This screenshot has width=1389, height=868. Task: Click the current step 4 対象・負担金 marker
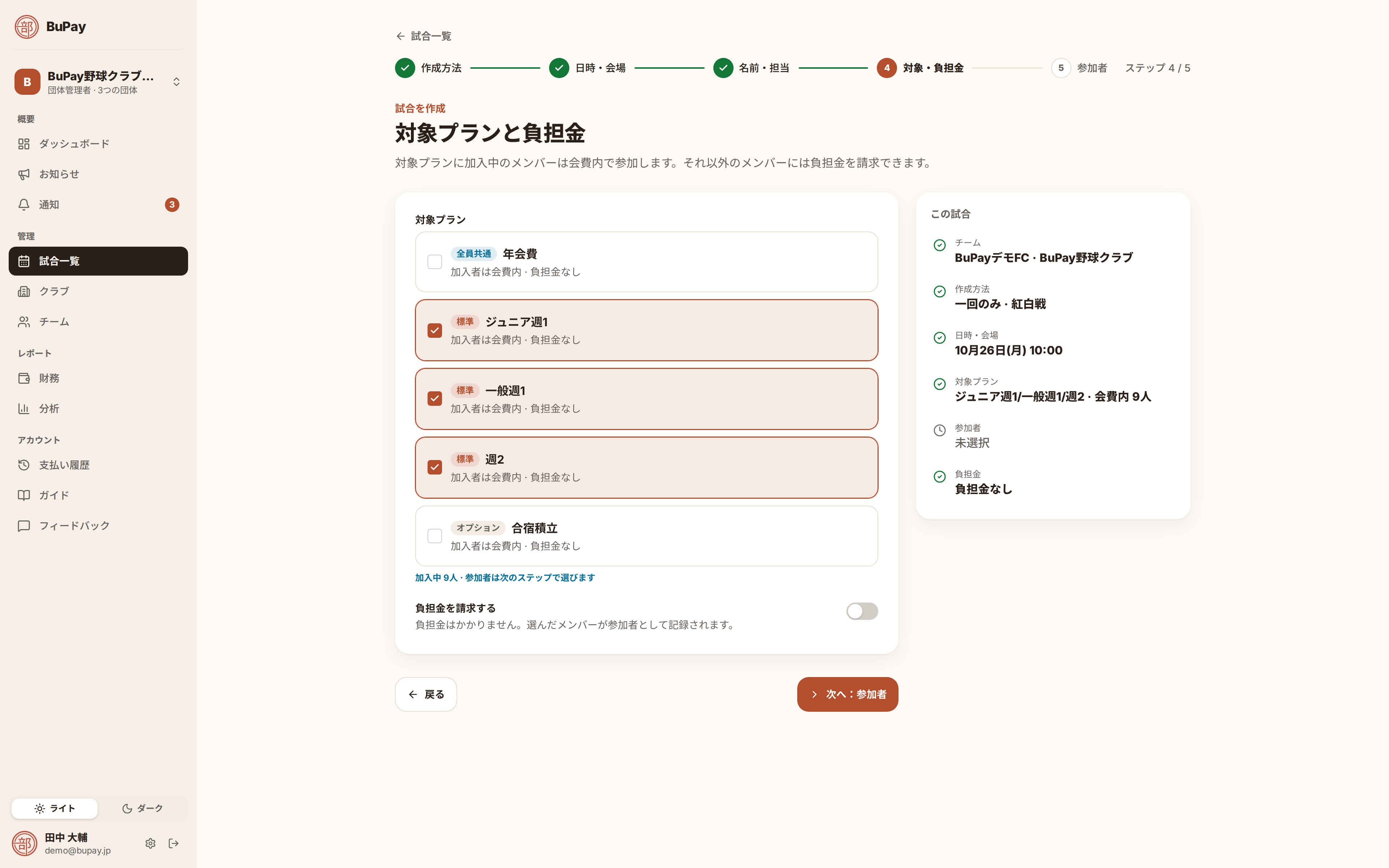coord(887,68)
